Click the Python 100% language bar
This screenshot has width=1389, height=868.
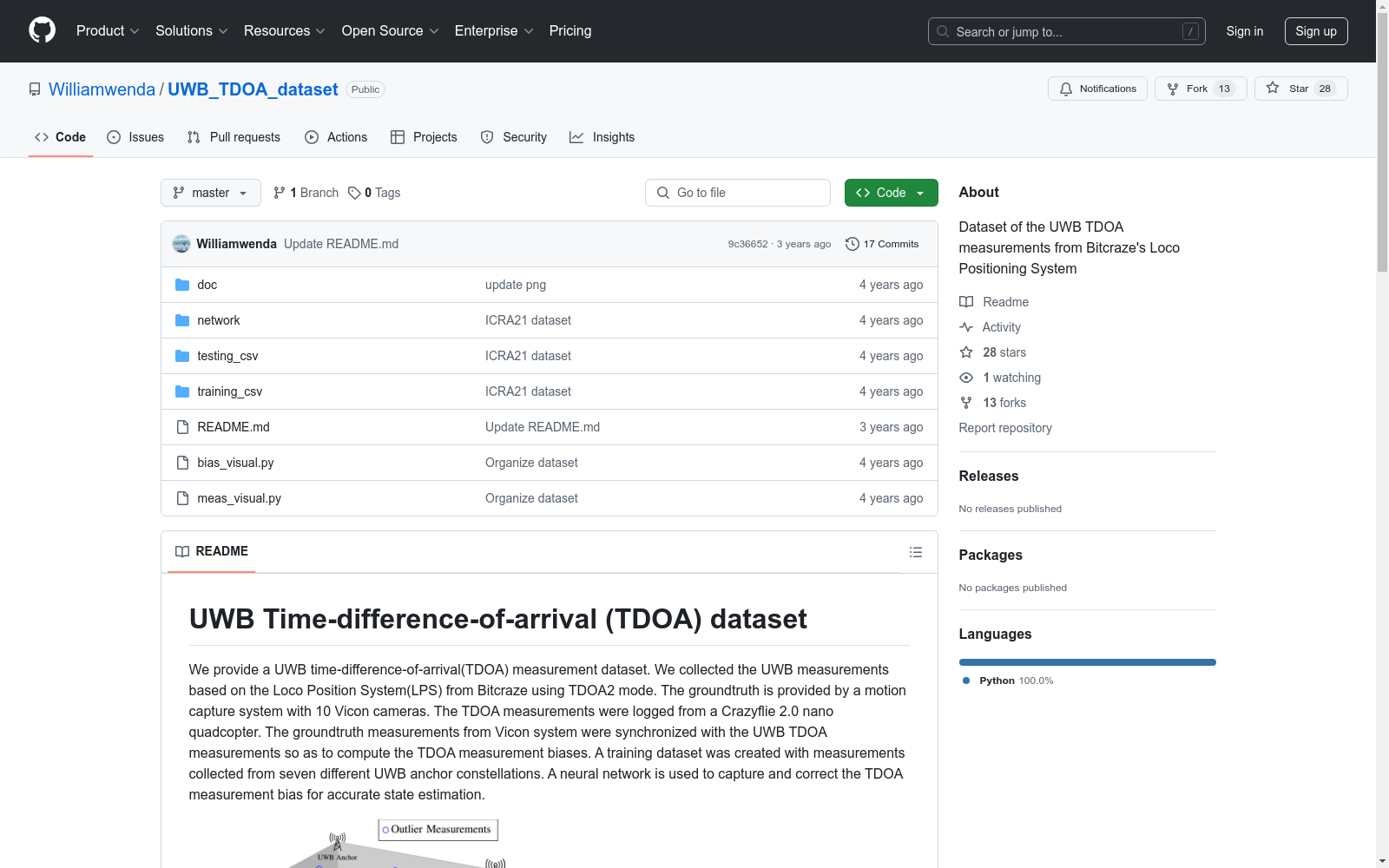(x=1087, y=661)
